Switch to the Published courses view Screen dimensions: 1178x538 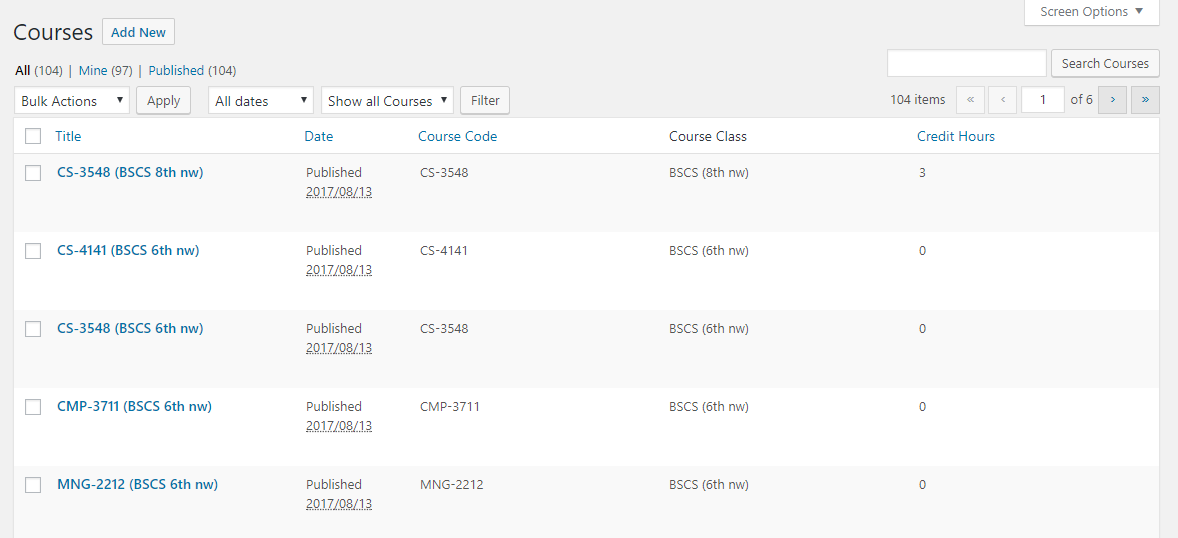tap(176, 71)
